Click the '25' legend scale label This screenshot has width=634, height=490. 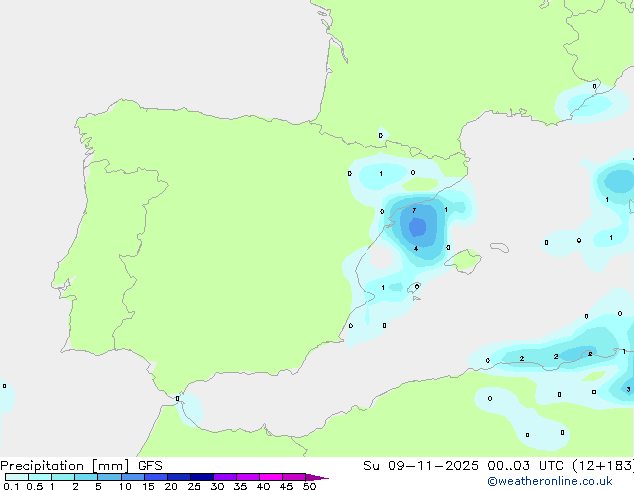[194, 486]
